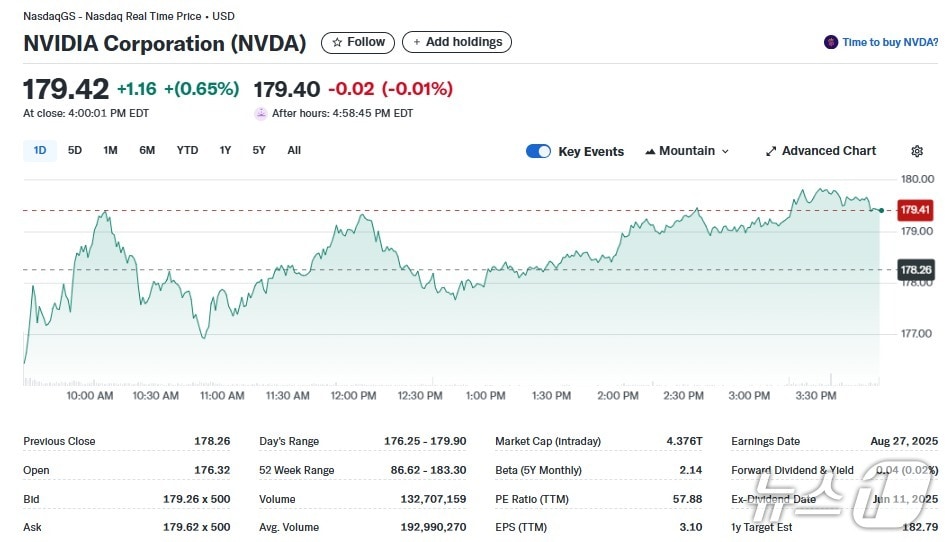Open the Time to buy NVDA link
This screenshot has width=945, height=542.
coord(890,42)
